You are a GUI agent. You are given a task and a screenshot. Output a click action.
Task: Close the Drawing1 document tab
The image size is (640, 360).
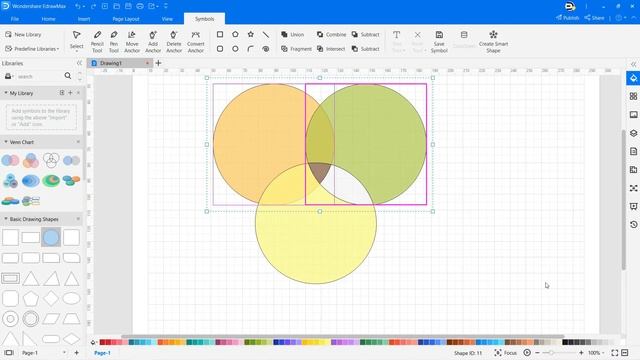pos(147,63)
